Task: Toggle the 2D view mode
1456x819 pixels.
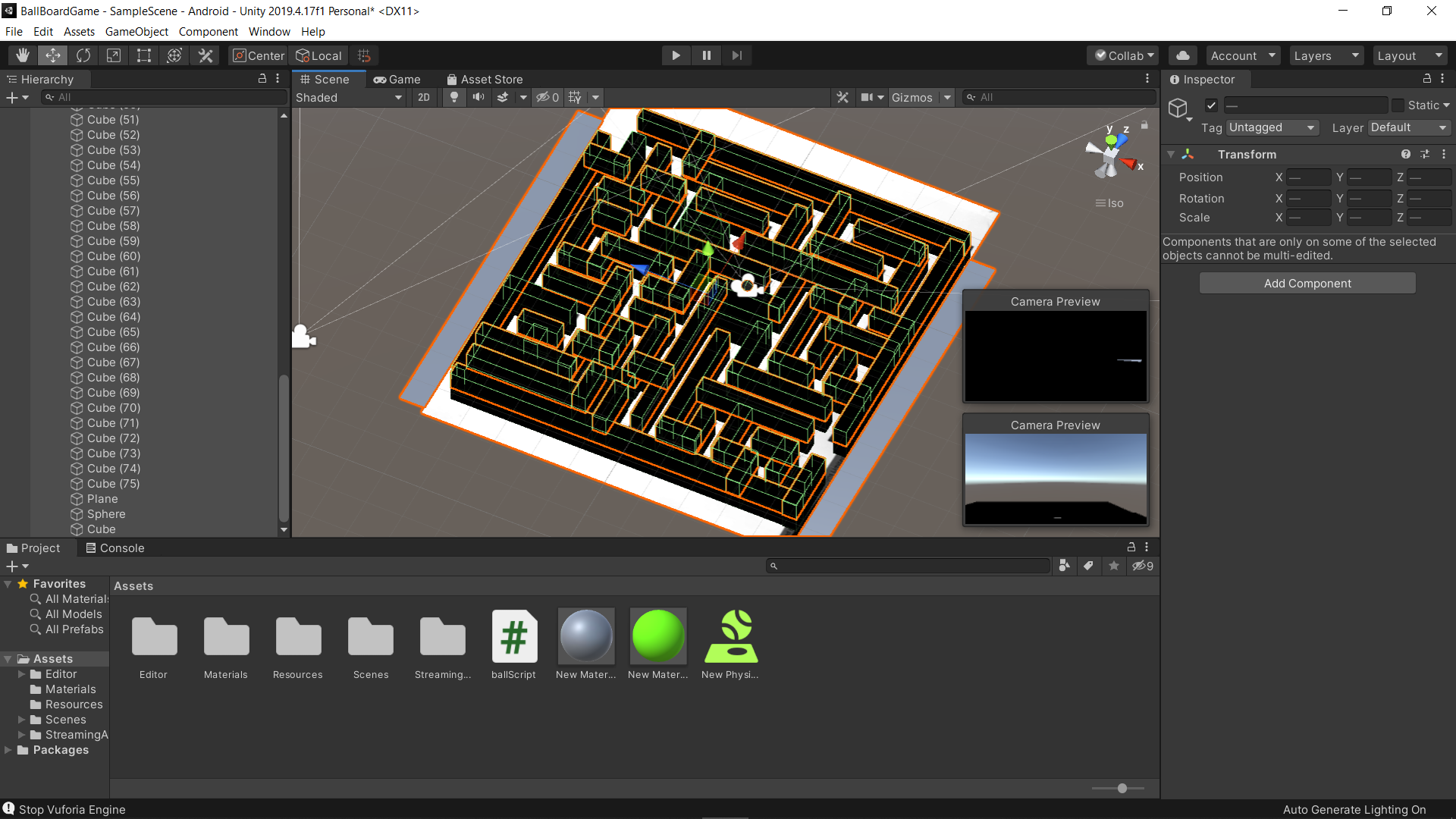Action: 424,97
